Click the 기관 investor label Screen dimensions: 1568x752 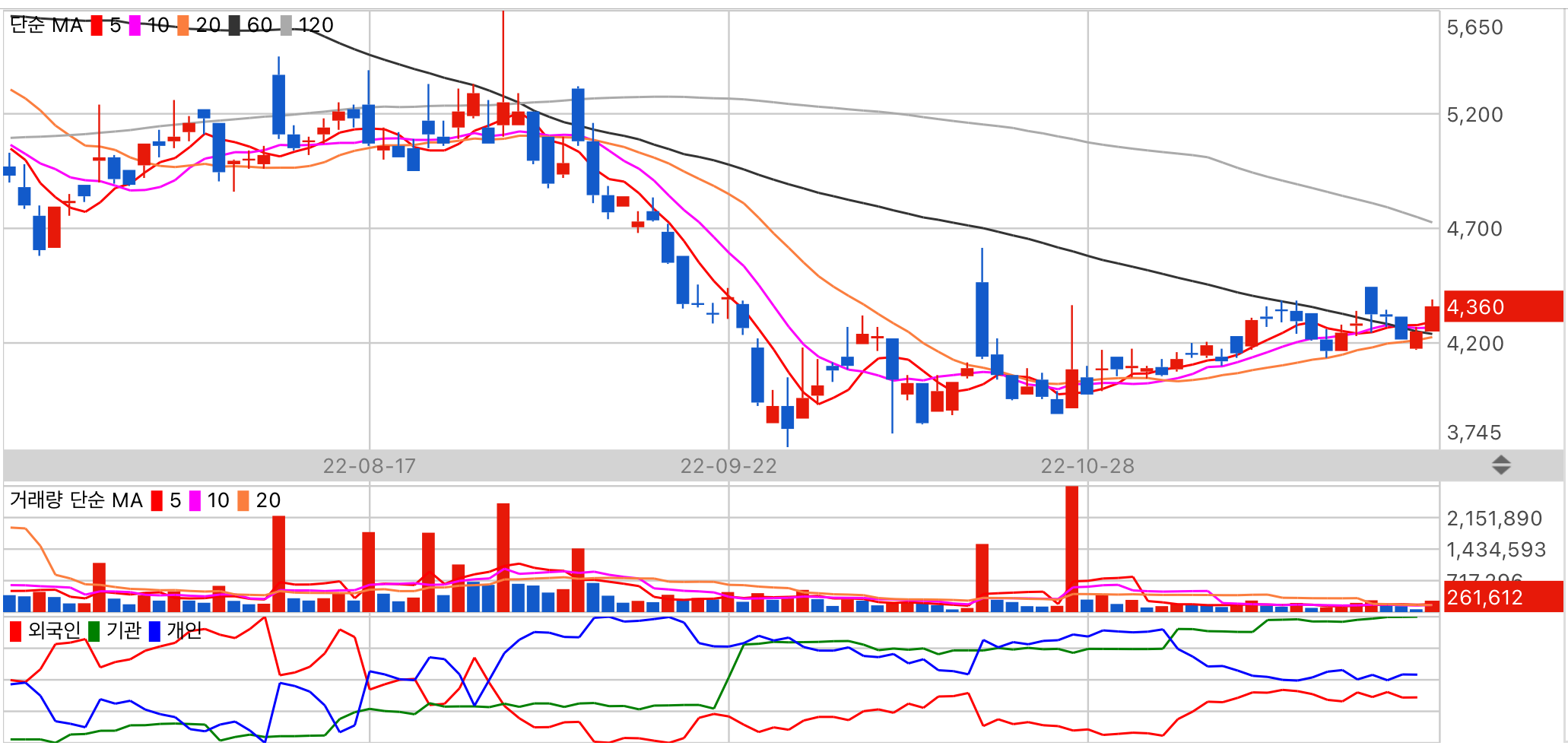click(x=124, y=630)
